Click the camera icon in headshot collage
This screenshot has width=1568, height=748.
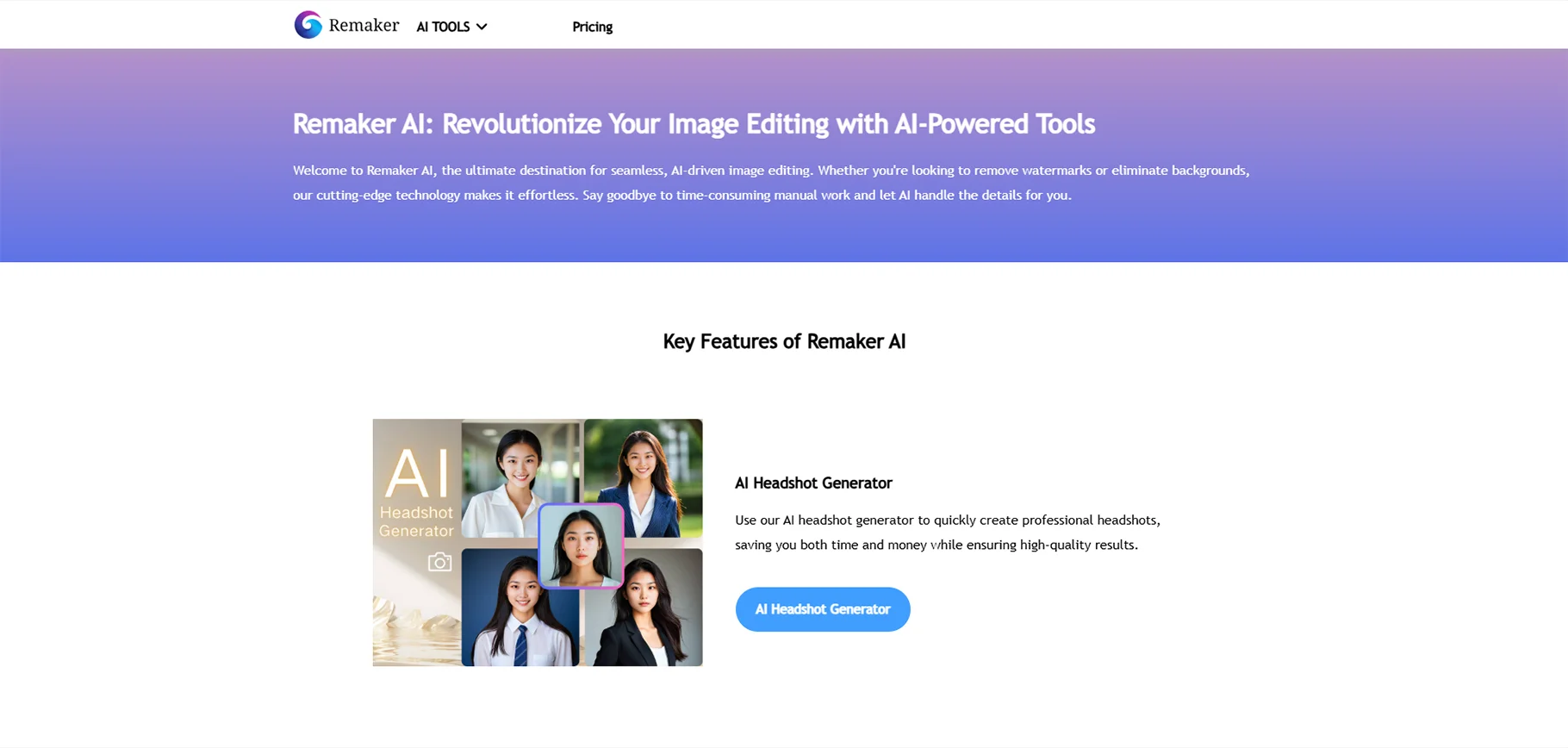(x=440, y=562)
